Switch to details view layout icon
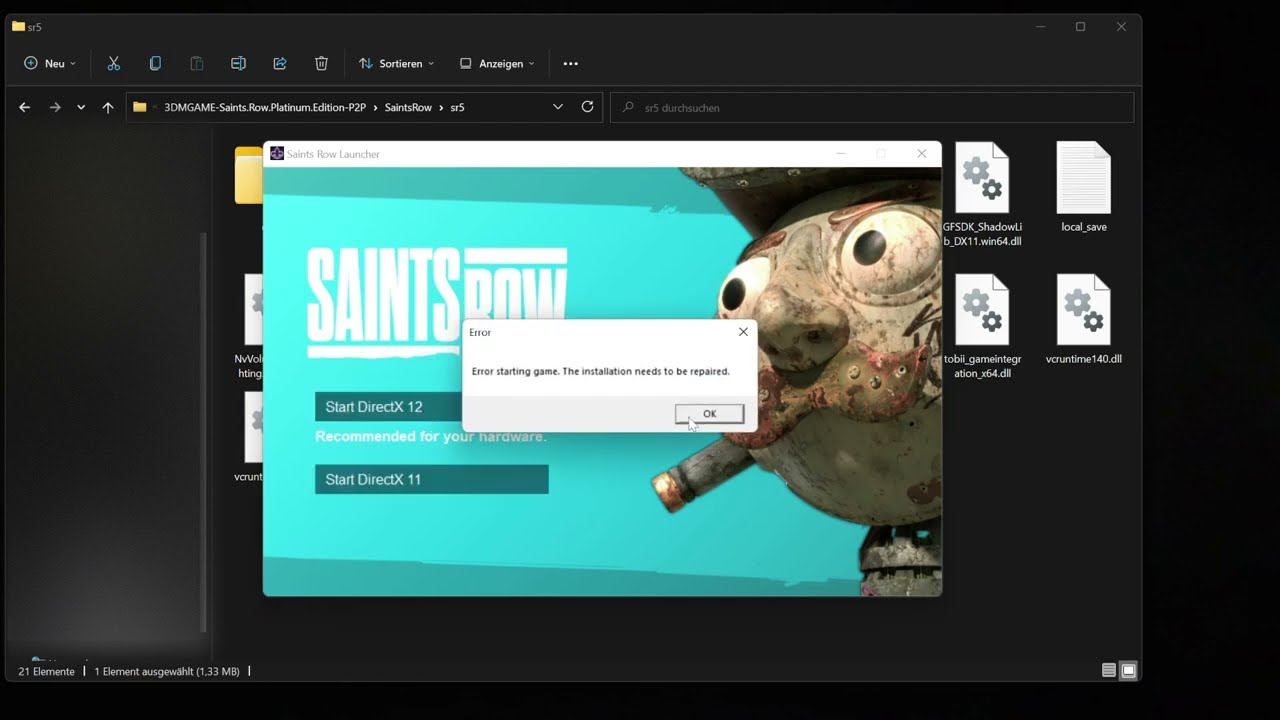 tap(1109, 671)
